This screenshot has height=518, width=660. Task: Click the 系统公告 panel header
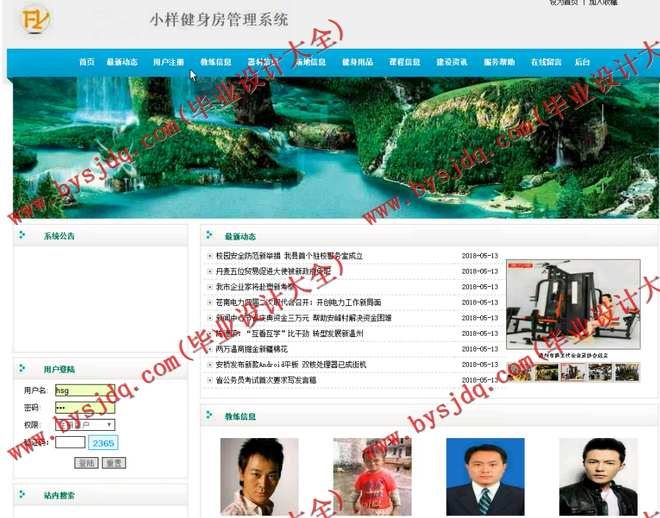(59, 236)
